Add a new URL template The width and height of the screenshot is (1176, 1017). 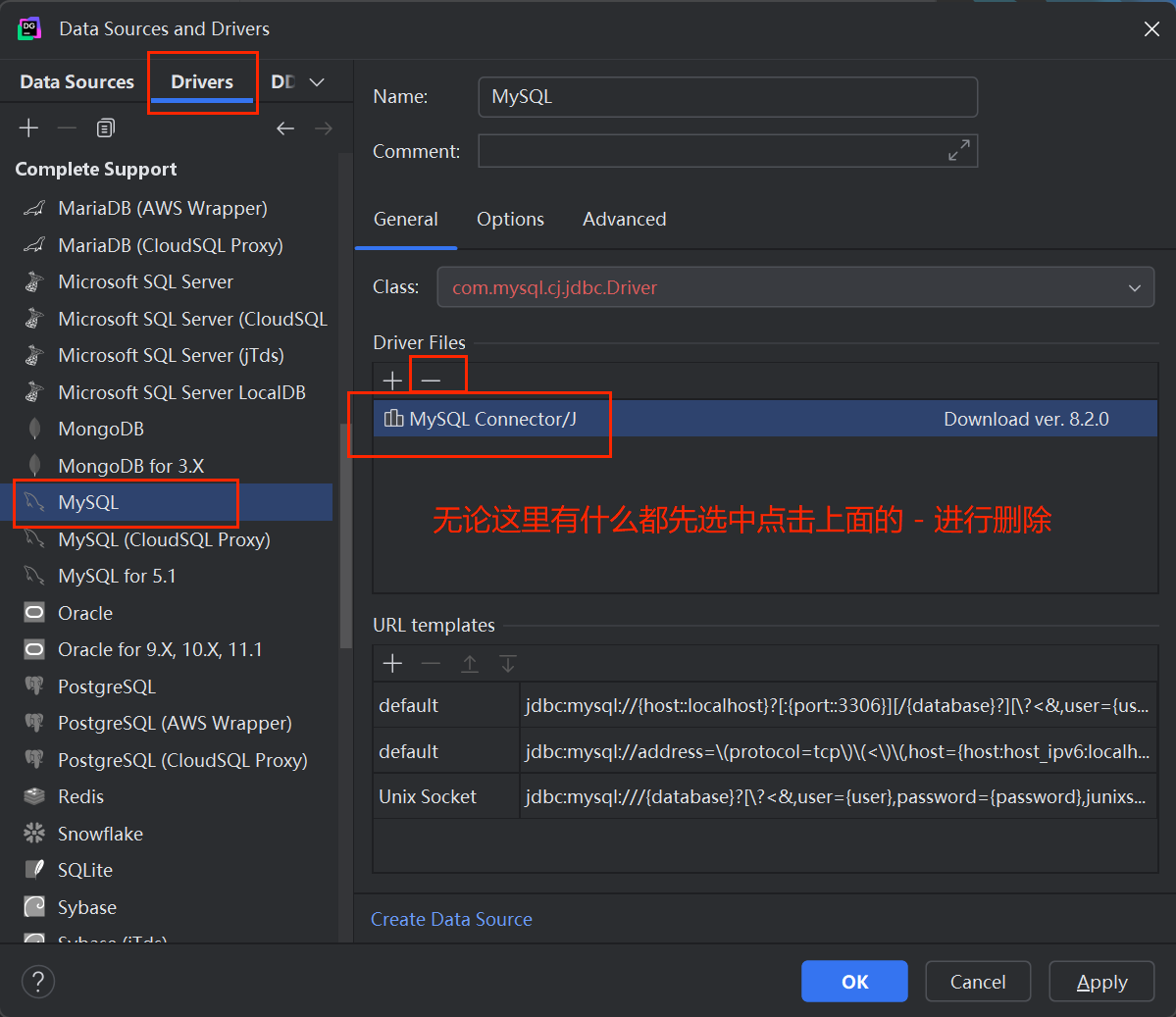click(x=392, y=663)
